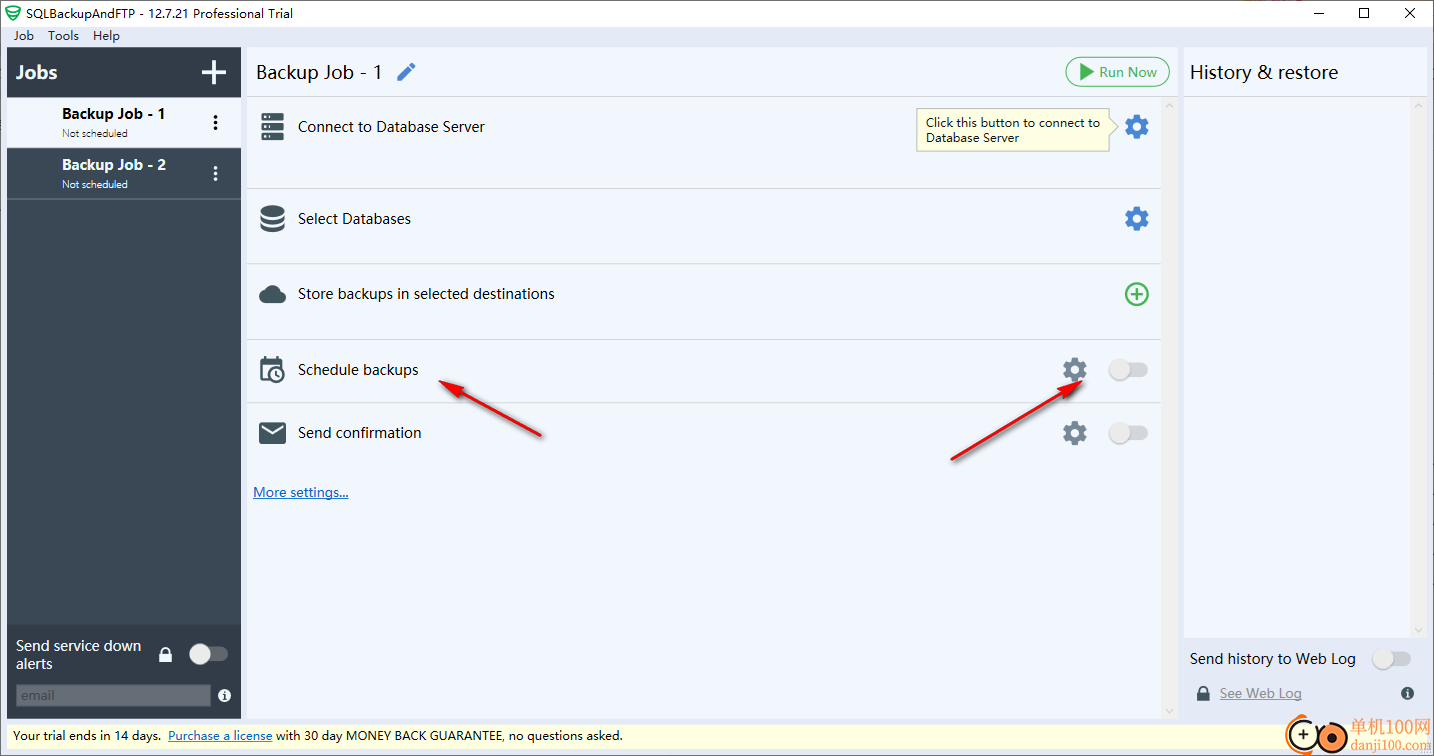Click info icon next to email field

[225, 696]
